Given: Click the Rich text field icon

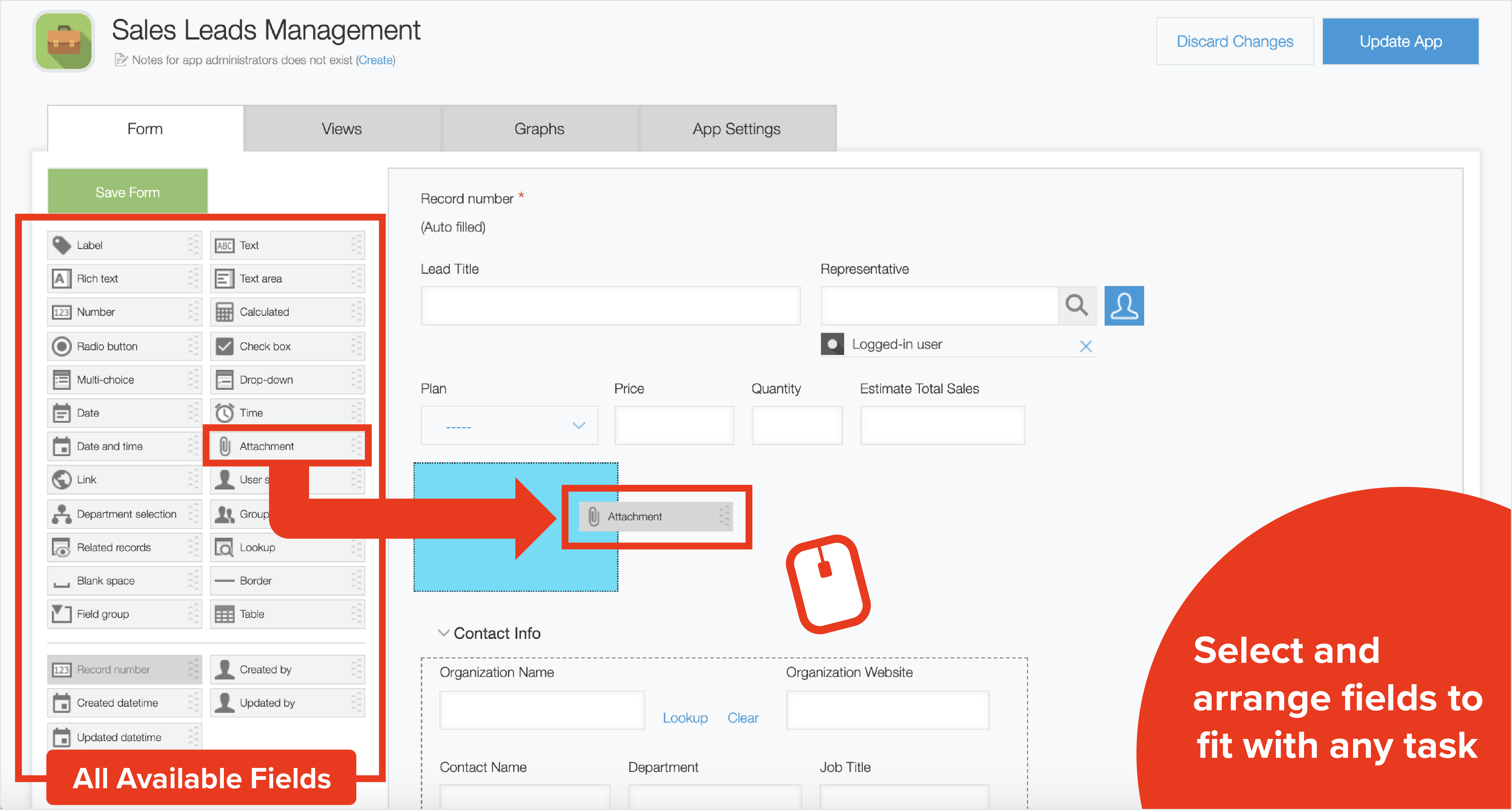Looking at the screenshot, I should tap(62, 278).
